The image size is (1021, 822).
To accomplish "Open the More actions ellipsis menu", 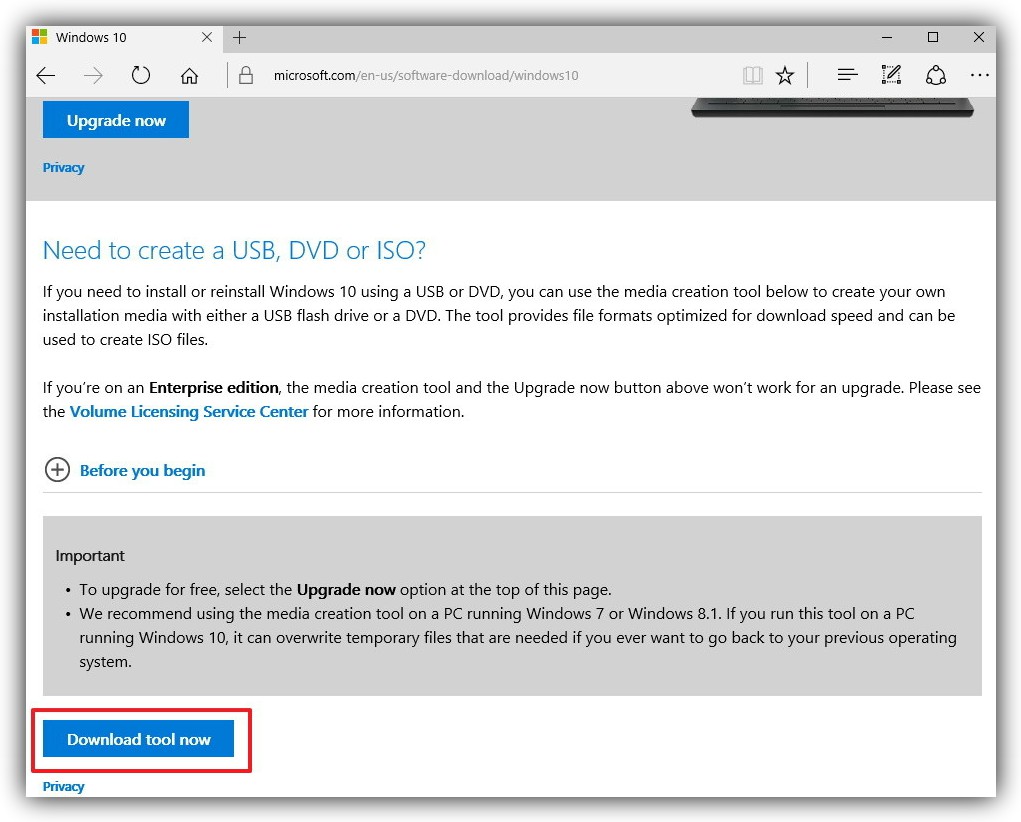I will [x=979, y=76].
